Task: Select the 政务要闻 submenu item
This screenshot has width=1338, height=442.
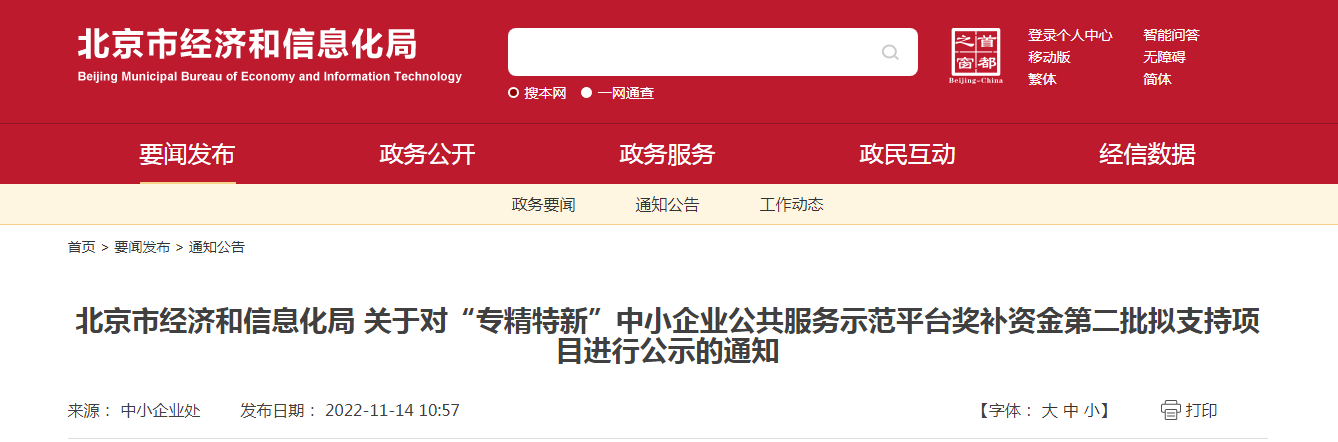Action: [x=543, y=205]
